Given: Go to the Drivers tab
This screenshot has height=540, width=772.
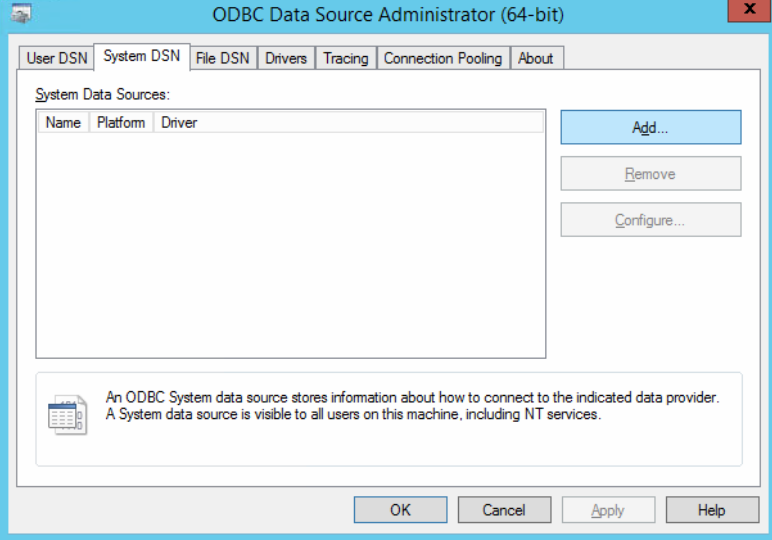Looking at the screenshot, I should (286, 58).
